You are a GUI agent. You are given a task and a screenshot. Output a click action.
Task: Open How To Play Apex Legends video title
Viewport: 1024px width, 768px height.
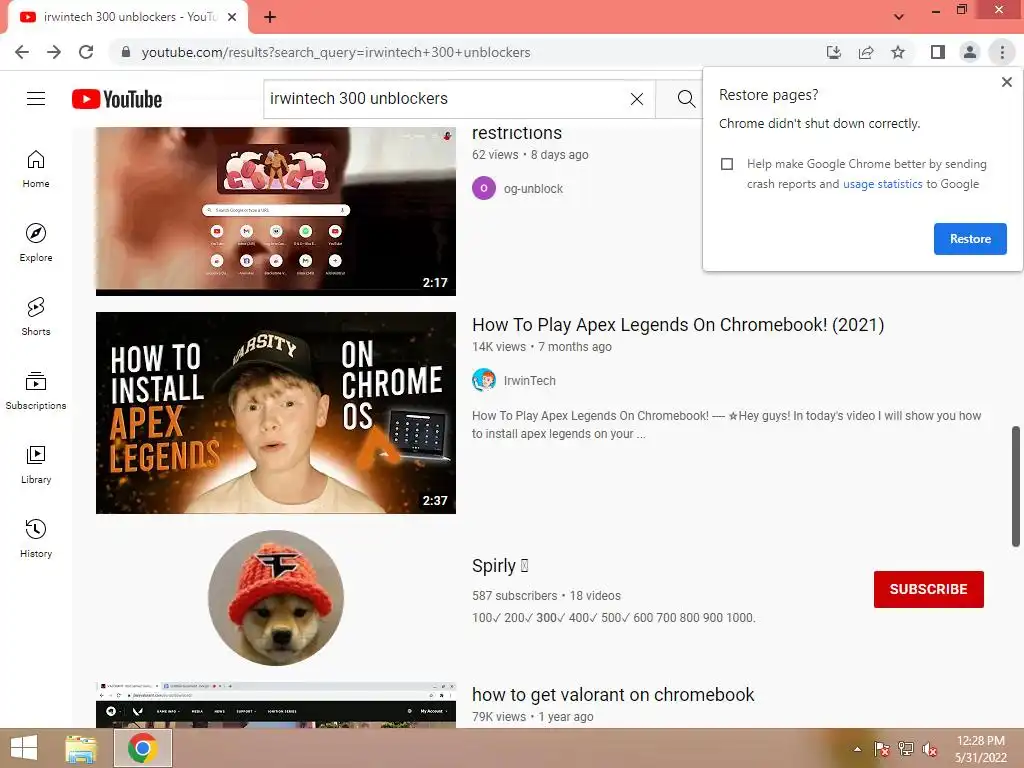click(x=678, y=325)
